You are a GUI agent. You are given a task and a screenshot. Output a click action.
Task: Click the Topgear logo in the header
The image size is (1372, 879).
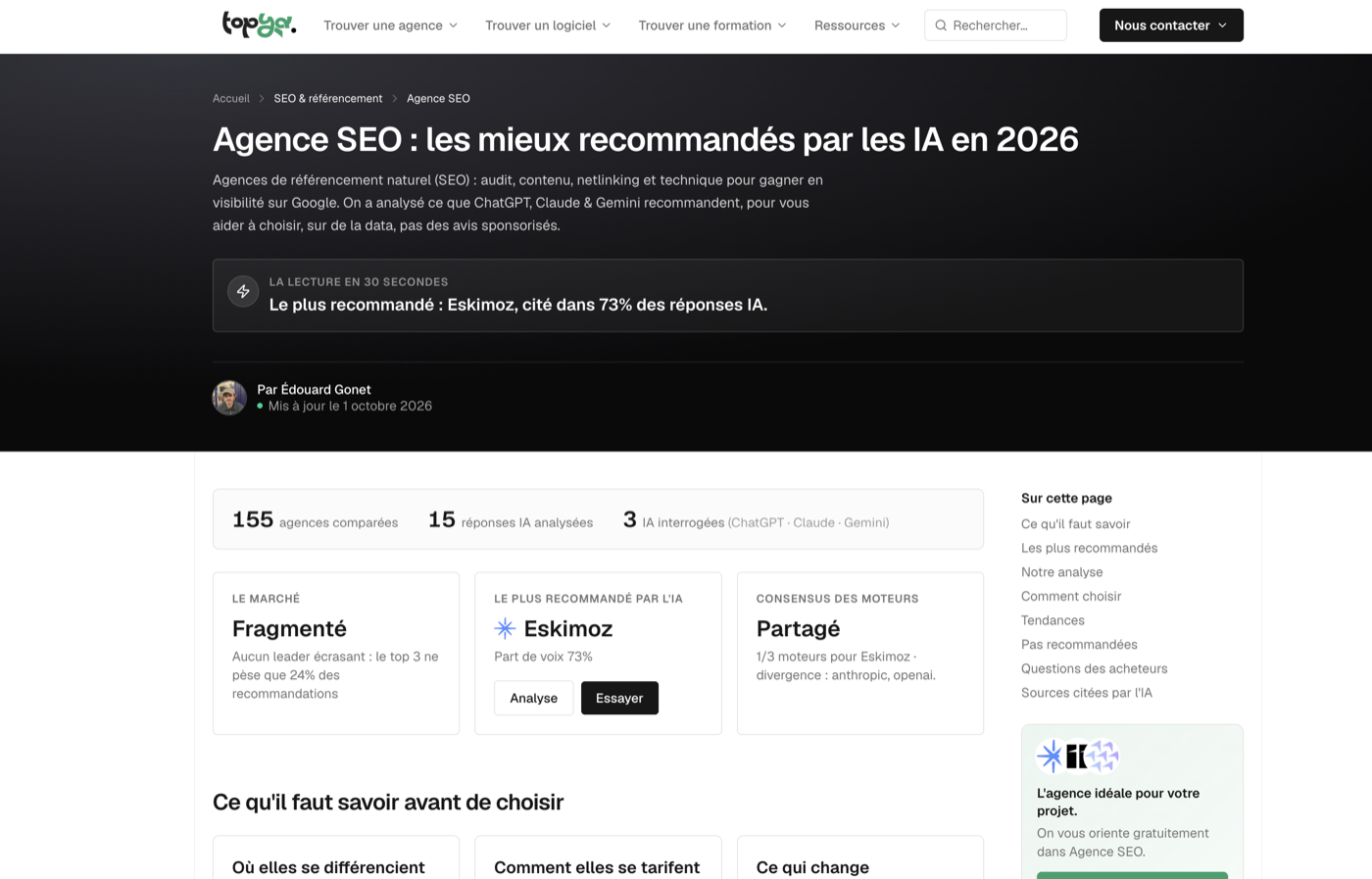tap(259, 24)
